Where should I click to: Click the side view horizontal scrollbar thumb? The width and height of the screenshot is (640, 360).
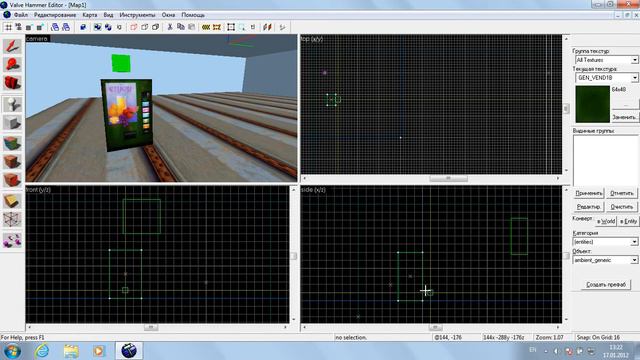(435, 327)
